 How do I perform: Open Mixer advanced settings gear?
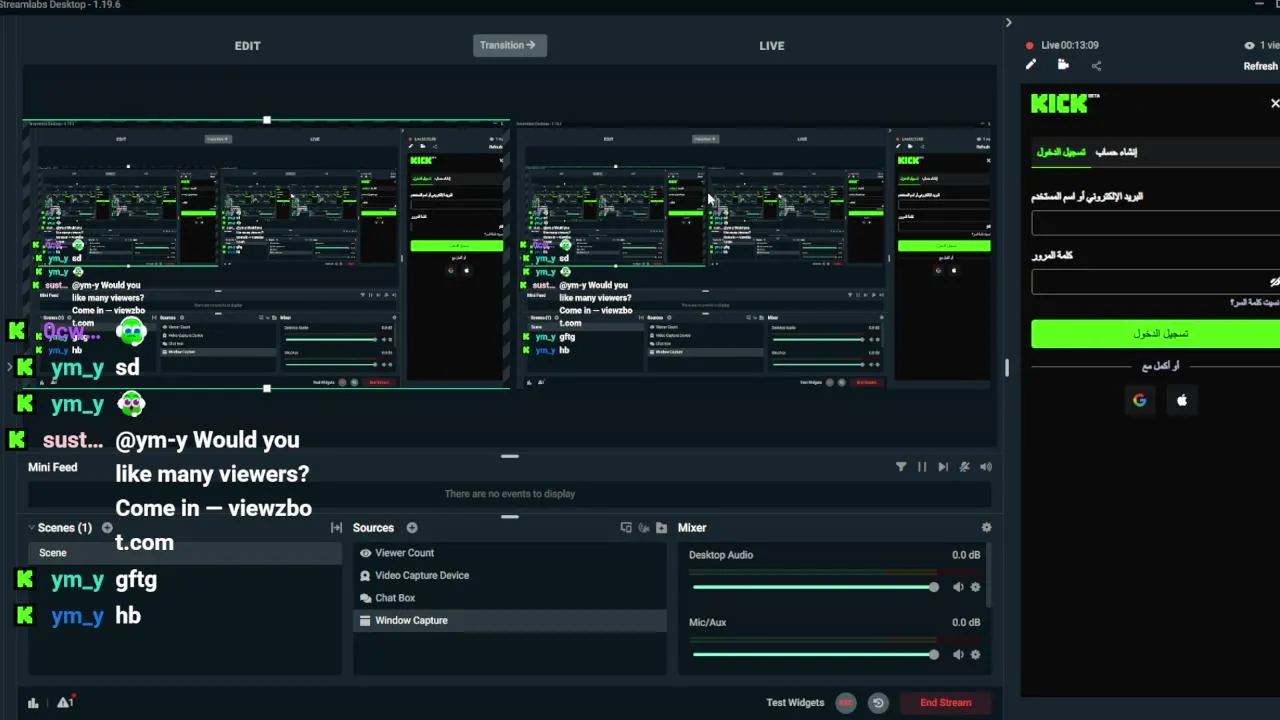(986, 528)
